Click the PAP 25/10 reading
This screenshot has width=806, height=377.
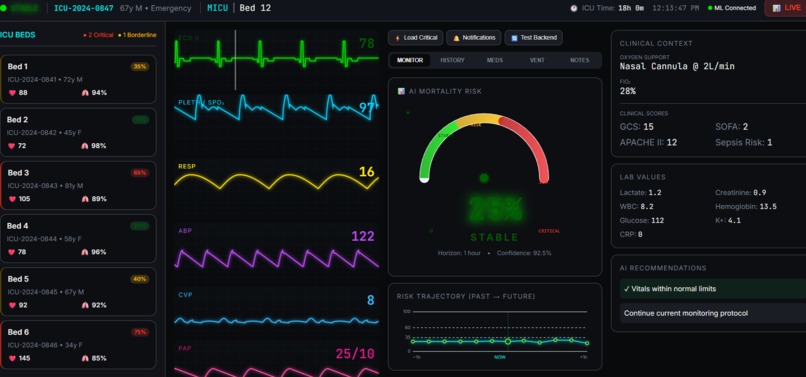click(355, 354)
